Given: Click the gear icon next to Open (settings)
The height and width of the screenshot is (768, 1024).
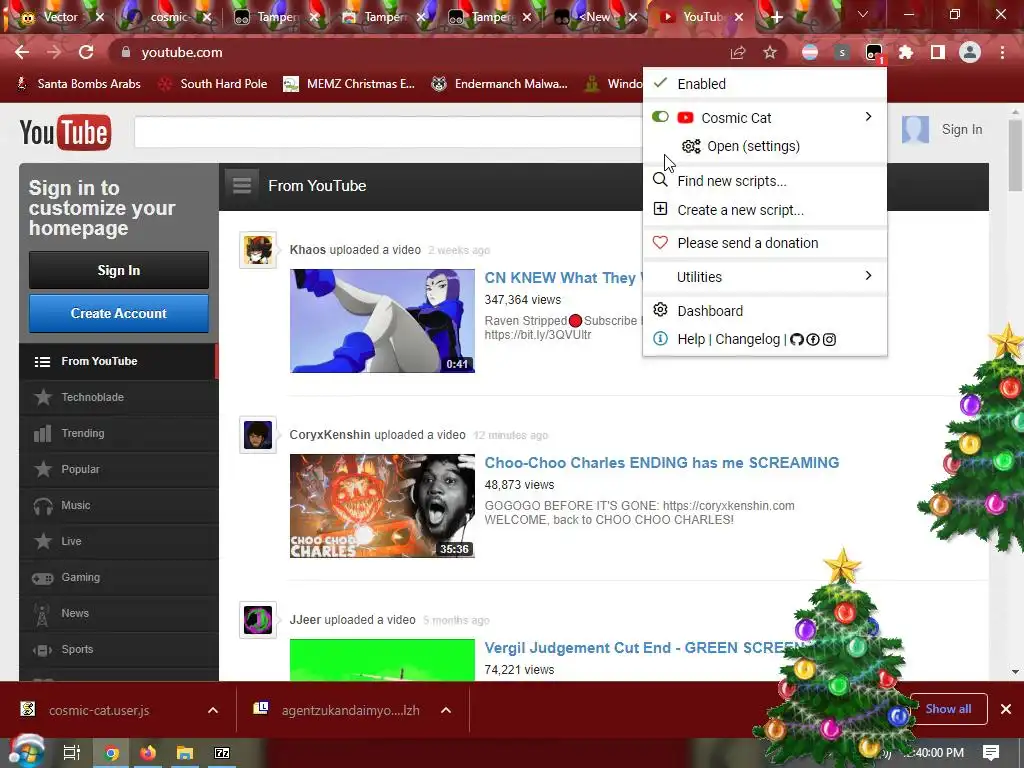Looking at the screenshot, I should point(691,146).
